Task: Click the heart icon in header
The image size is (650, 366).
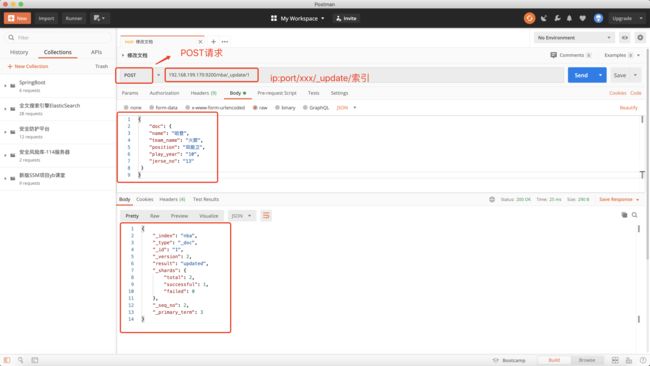Action: 582,18
